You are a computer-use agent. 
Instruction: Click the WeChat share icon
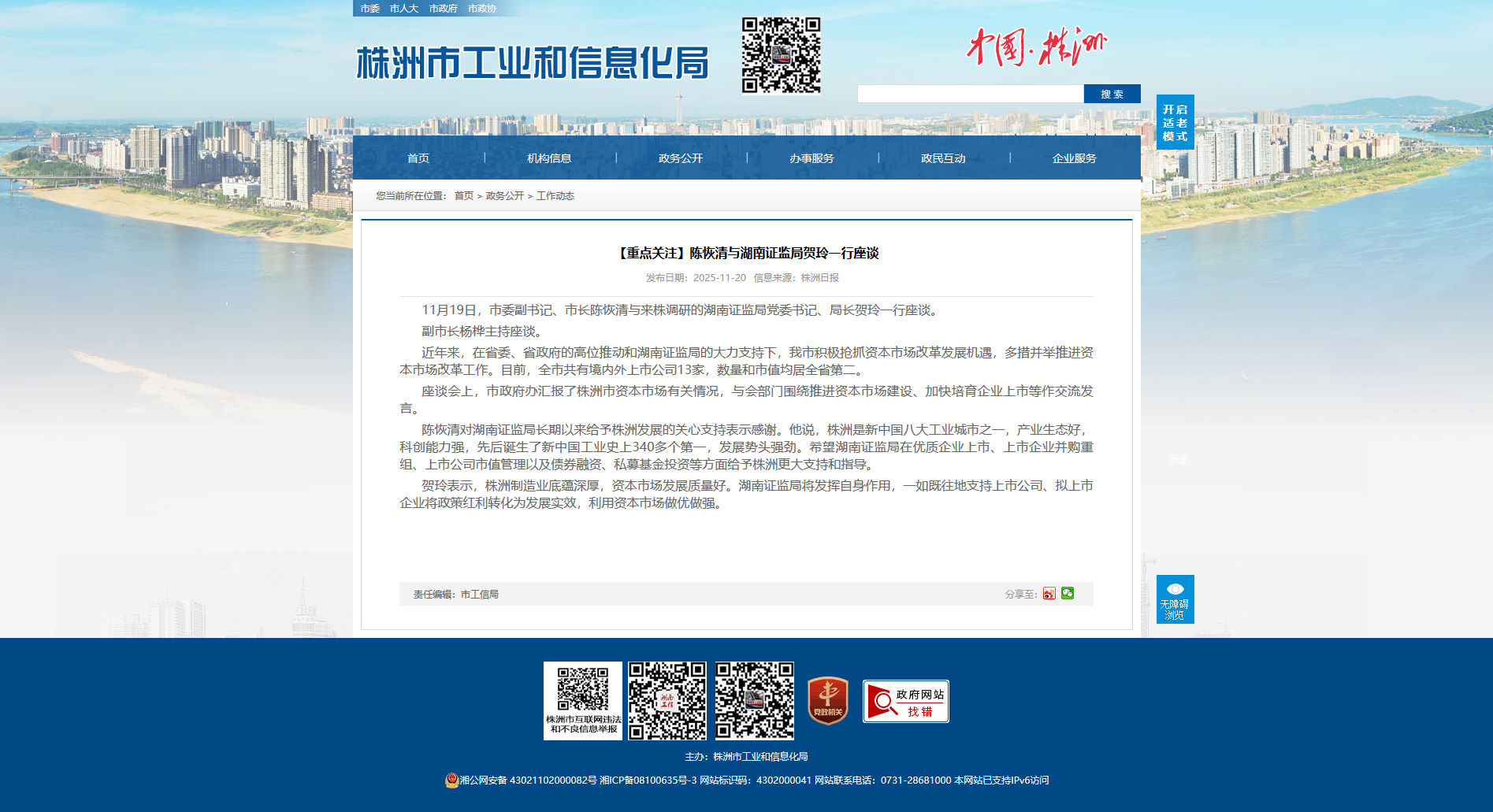tap(1068, 593)
